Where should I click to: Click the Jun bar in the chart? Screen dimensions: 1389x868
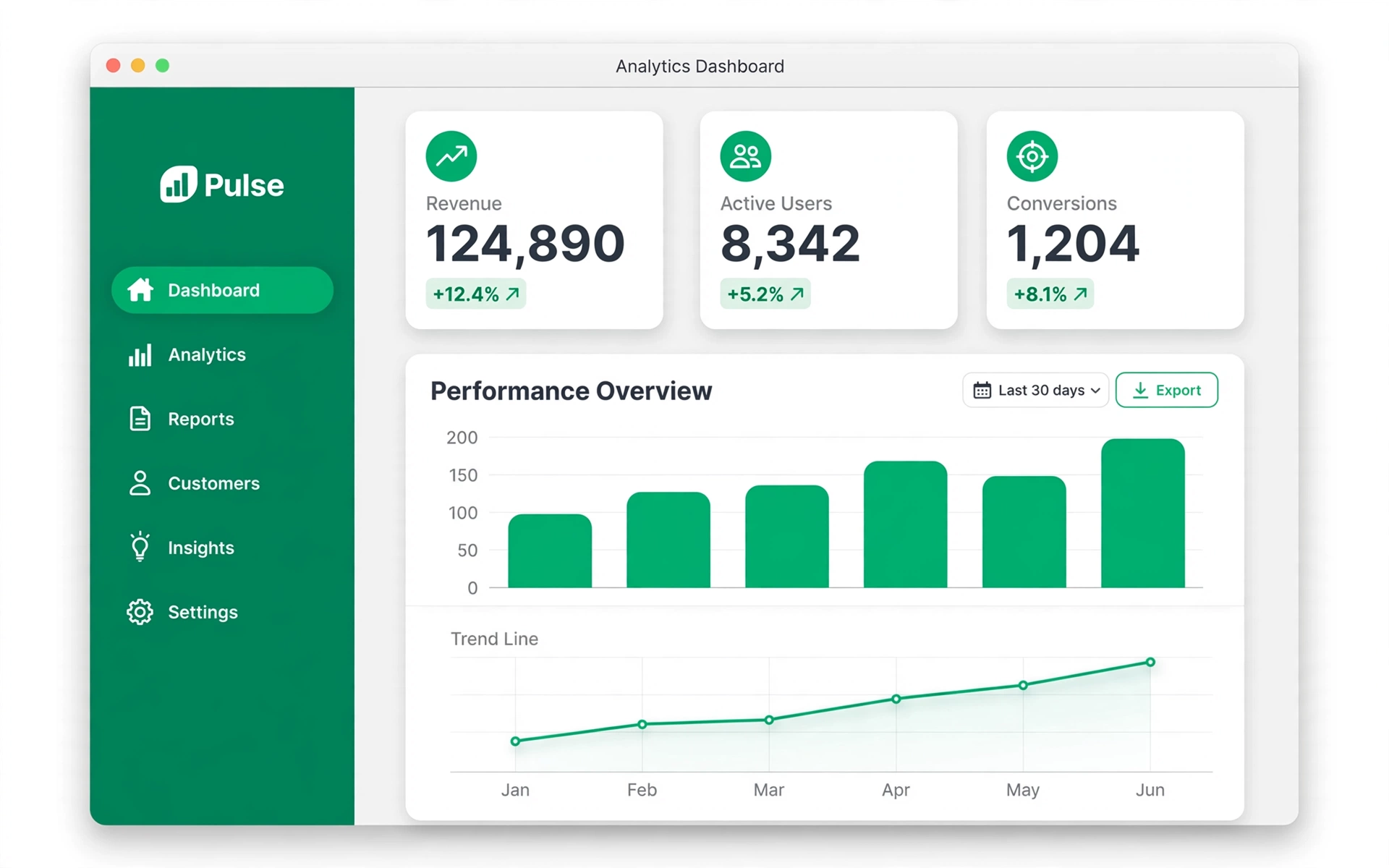pyautogui.click(x=1142, y=513)
